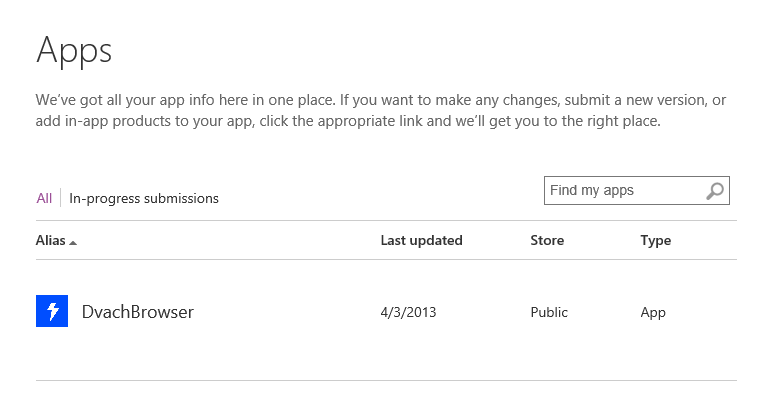This screenshot has height=407, width=779.
Task: Switch to In-progress submissions tab
Action: (144, 198)
